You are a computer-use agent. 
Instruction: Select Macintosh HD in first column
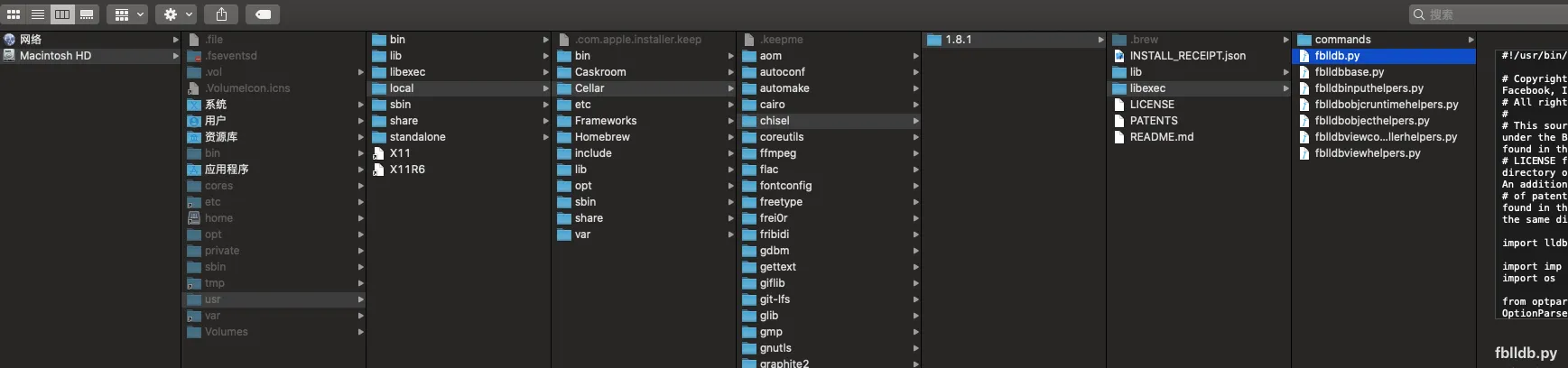tap(55, 56)
